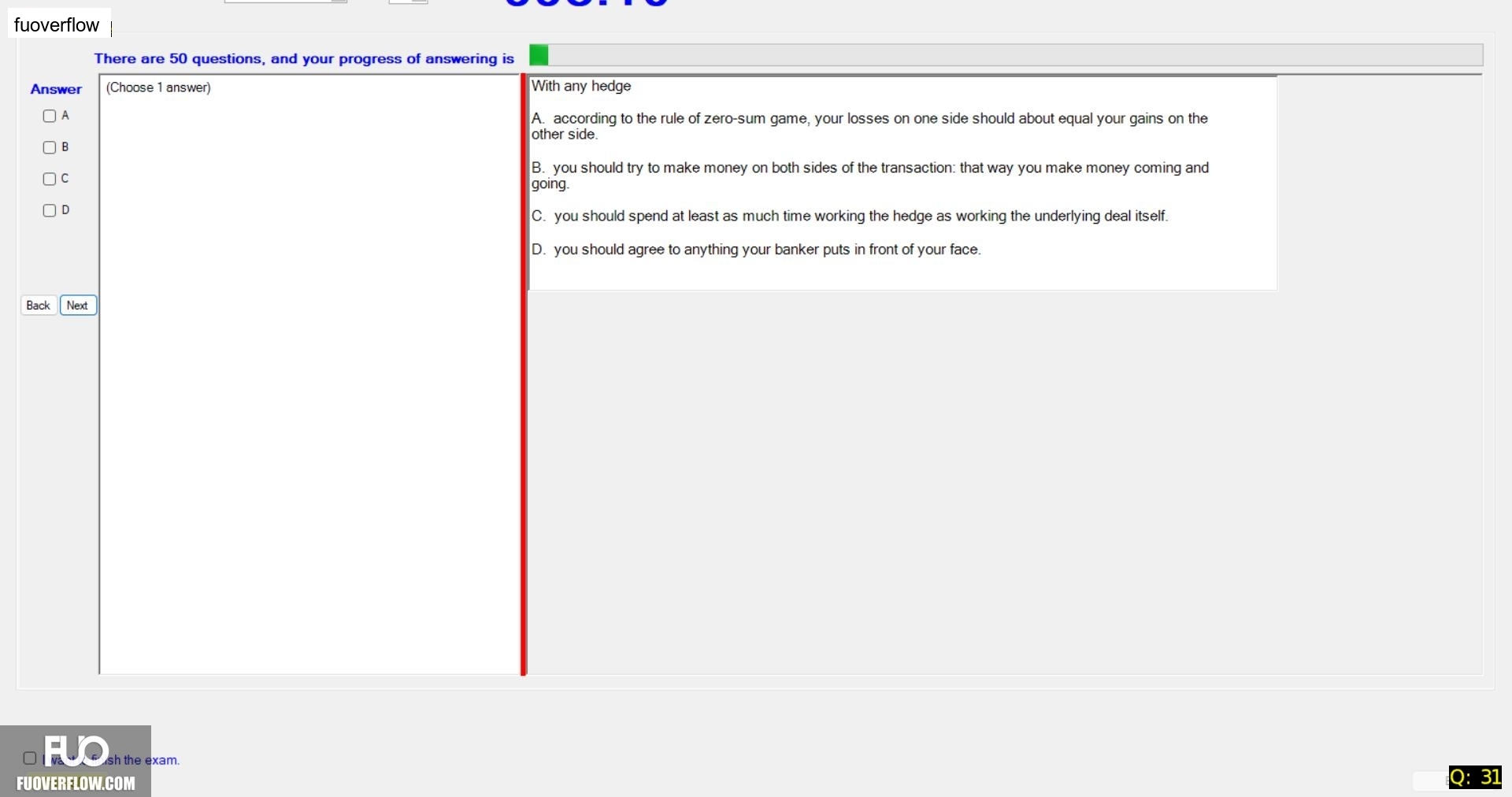The width and height of the screenshot is (1512, 797).
Task: Click the fuoverflow text label
Action: tap(57, 25)
